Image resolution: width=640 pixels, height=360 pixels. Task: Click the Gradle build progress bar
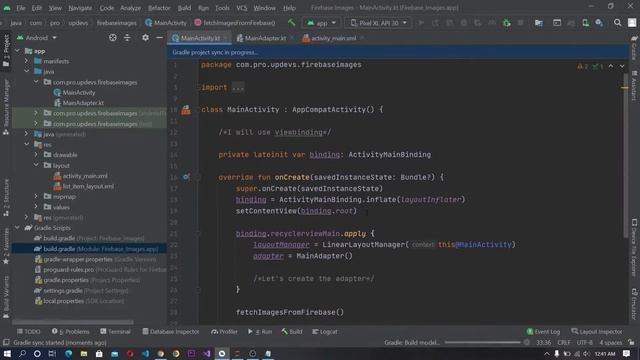483,342
